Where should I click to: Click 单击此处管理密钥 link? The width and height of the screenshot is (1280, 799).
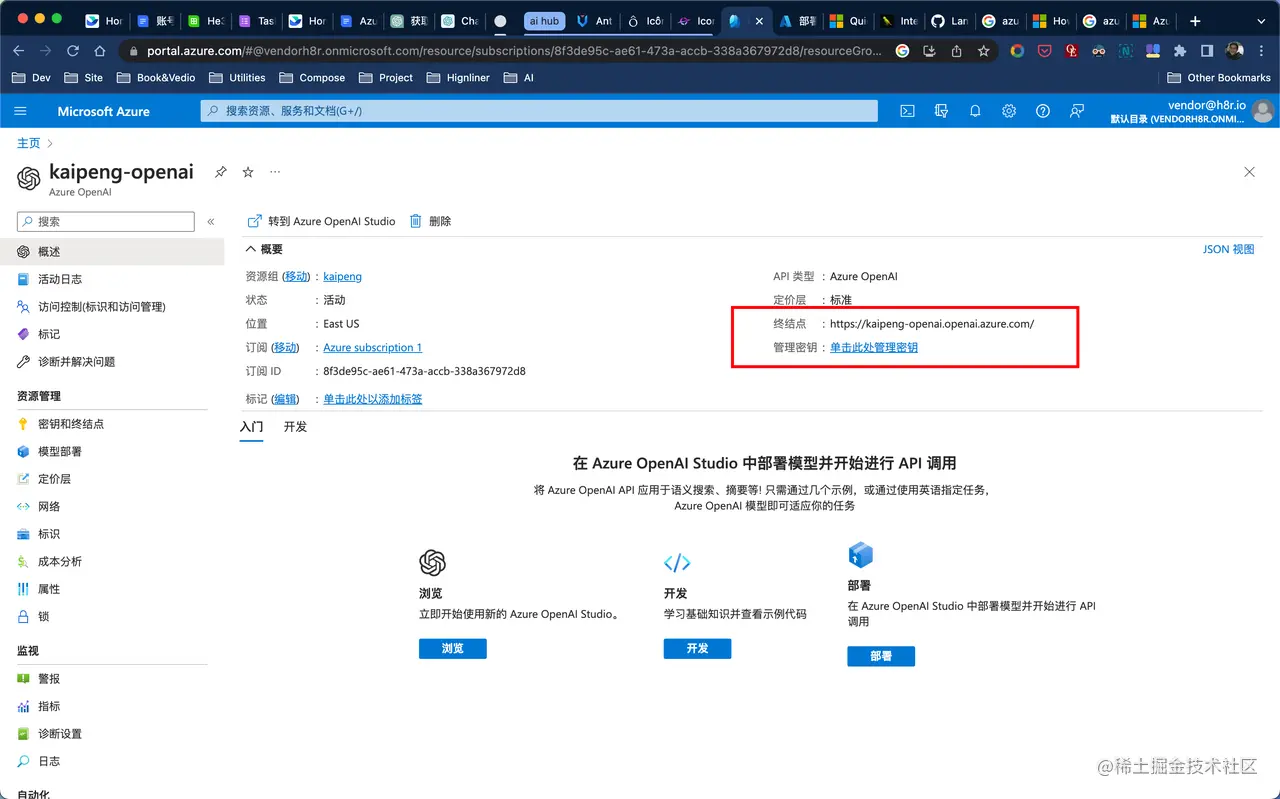click(874, 348)
